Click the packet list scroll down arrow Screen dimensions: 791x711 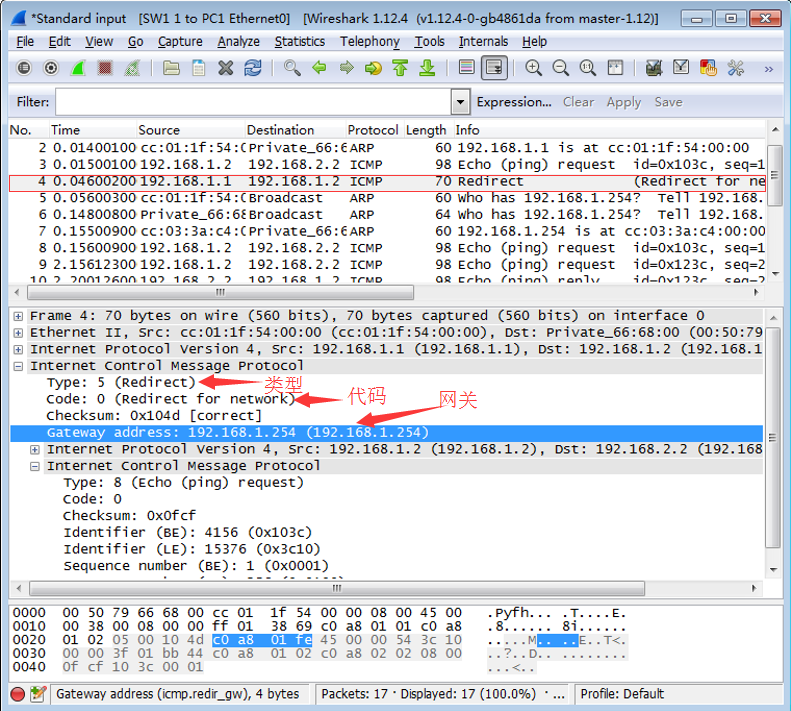775,274
